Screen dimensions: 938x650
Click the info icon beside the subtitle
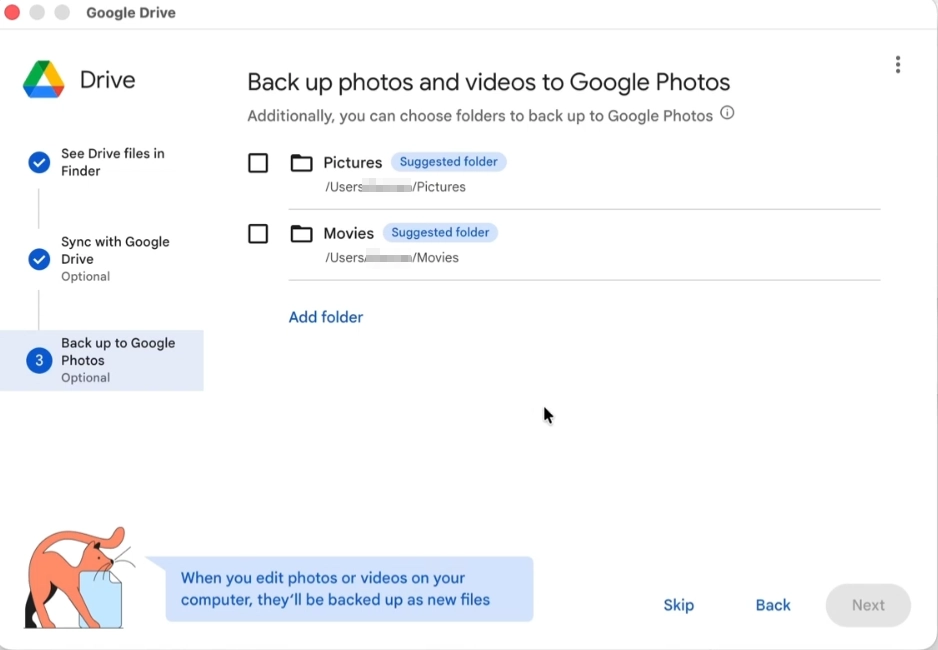pyautogui.click(x=727, y=112)
